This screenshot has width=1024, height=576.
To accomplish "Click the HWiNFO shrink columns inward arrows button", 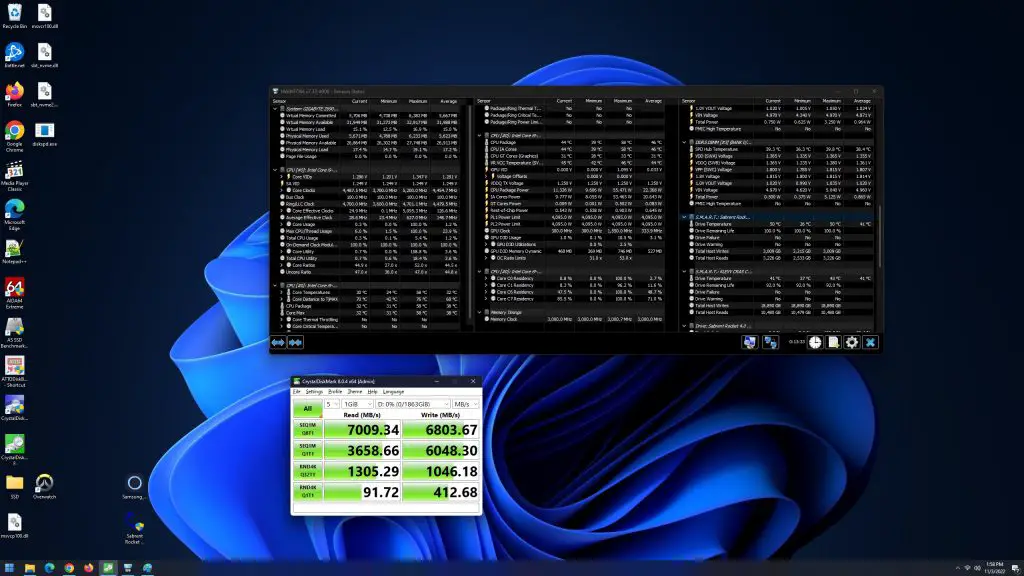I will tap(295, 342).
